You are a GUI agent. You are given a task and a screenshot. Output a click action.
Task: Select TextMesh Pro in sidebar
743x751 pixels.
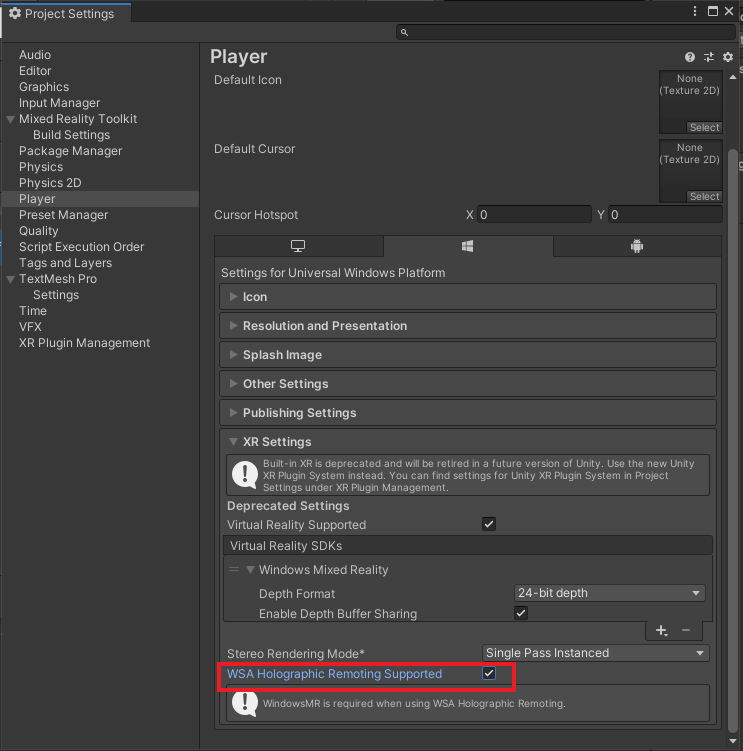tap(58, 279)
